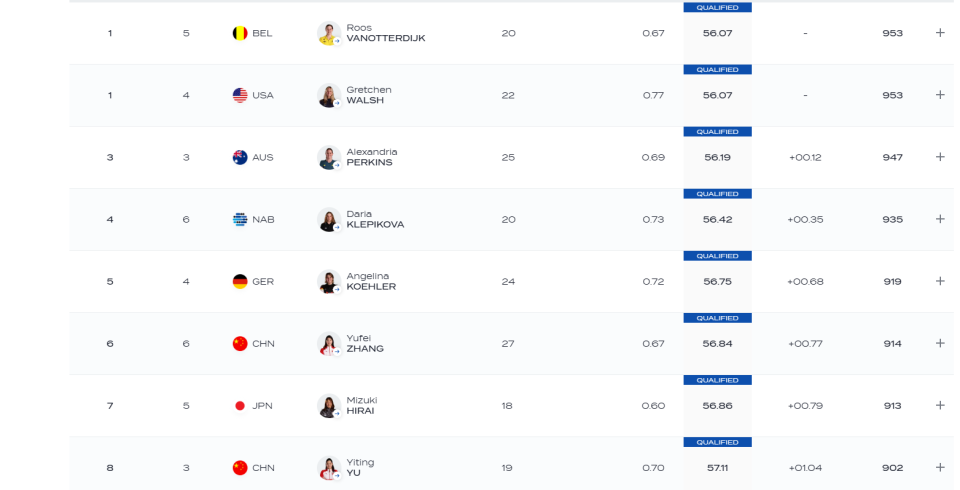The height and width of the screenshot is (490, 960).
Task: Expand Angelina Koehler's split times
Action: tap(940, 281)
